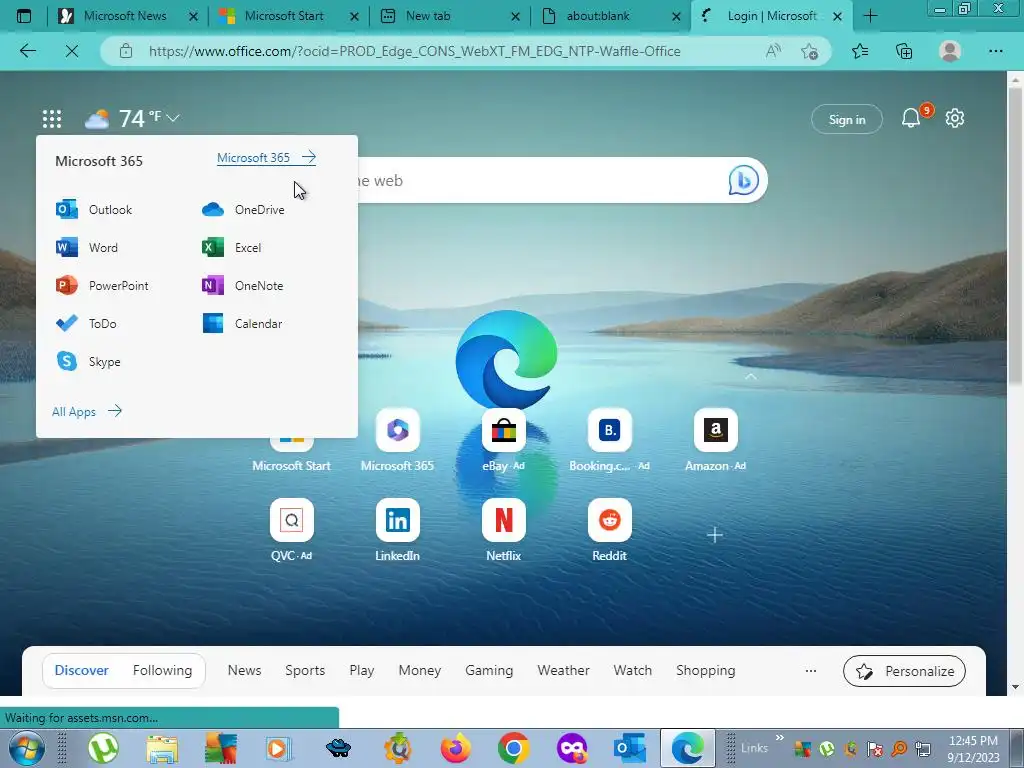Open the Shopping feed category
Viewport: 1024px width, 768px height.
pyautogui.click(x=706, y=671)
